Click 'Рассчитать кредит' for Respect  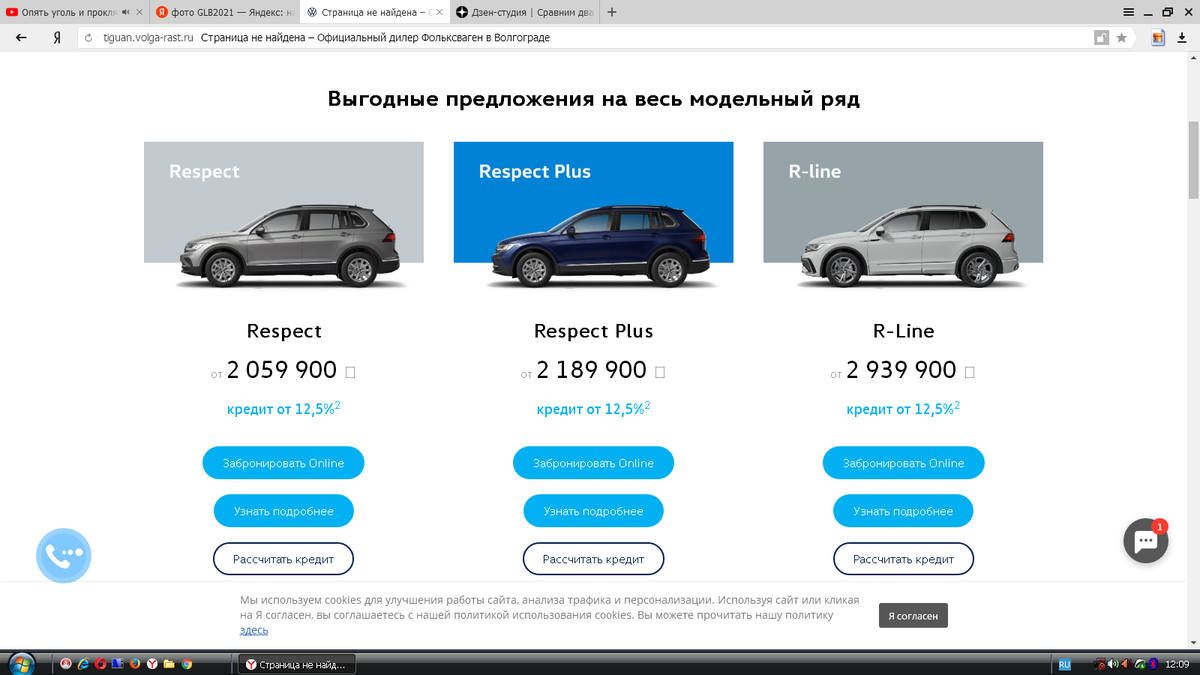[x=283, y=559]
